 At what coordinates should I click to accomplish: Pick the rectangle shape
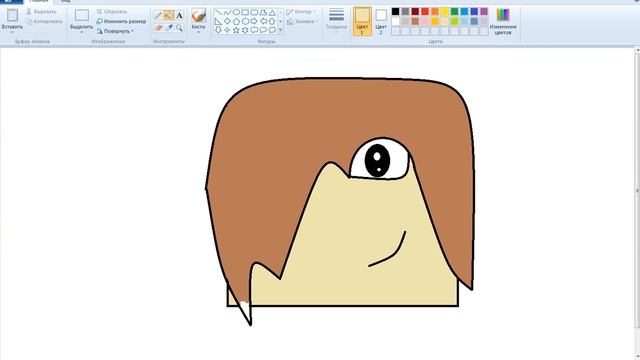[x=245, y=12]
